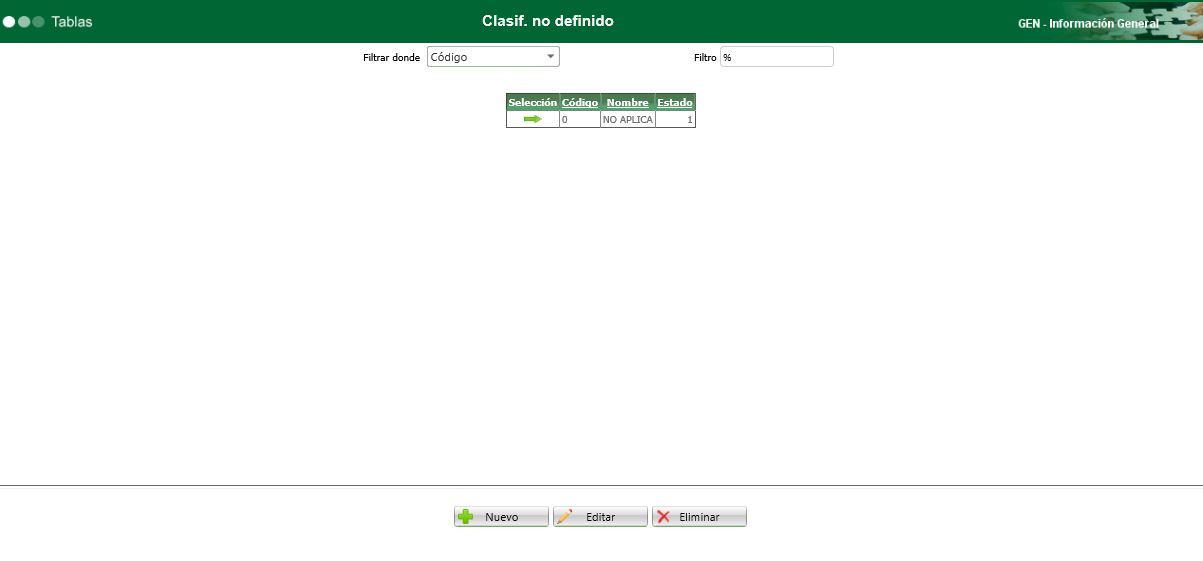Click the Código cell with value 0
Screen dimensions: 1203x561
[580, 119]
